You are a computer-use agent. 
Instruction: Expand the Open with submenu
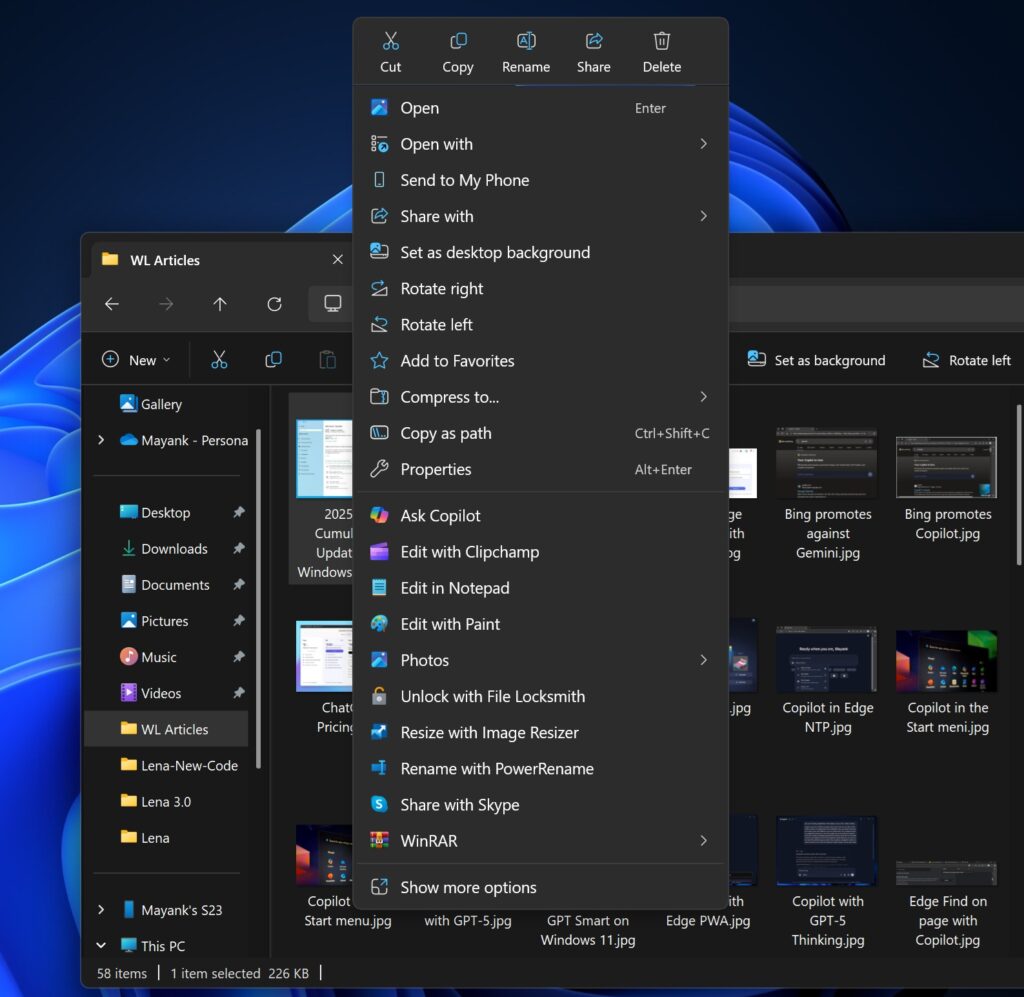pyautogui.click(x=703, y=144)
